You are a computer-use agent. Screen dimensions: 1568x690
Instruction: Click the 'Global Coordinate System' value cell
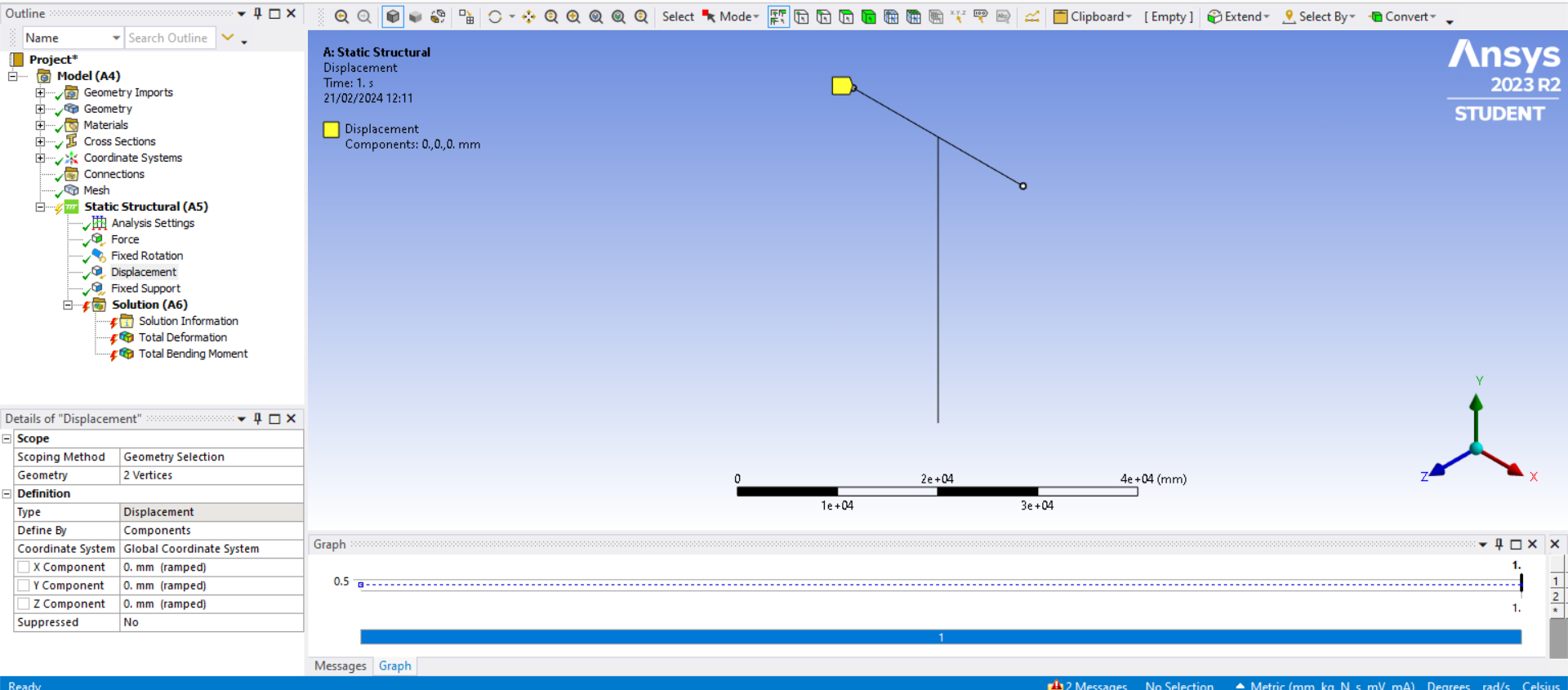click(x=212, y=549)
